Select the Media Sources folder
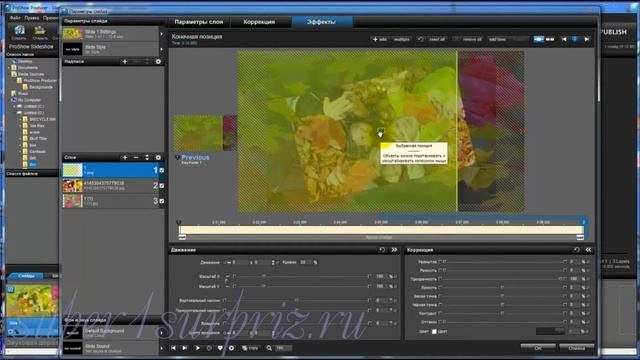640x360 pixels. pyautogui.click(x=31, y=74)
